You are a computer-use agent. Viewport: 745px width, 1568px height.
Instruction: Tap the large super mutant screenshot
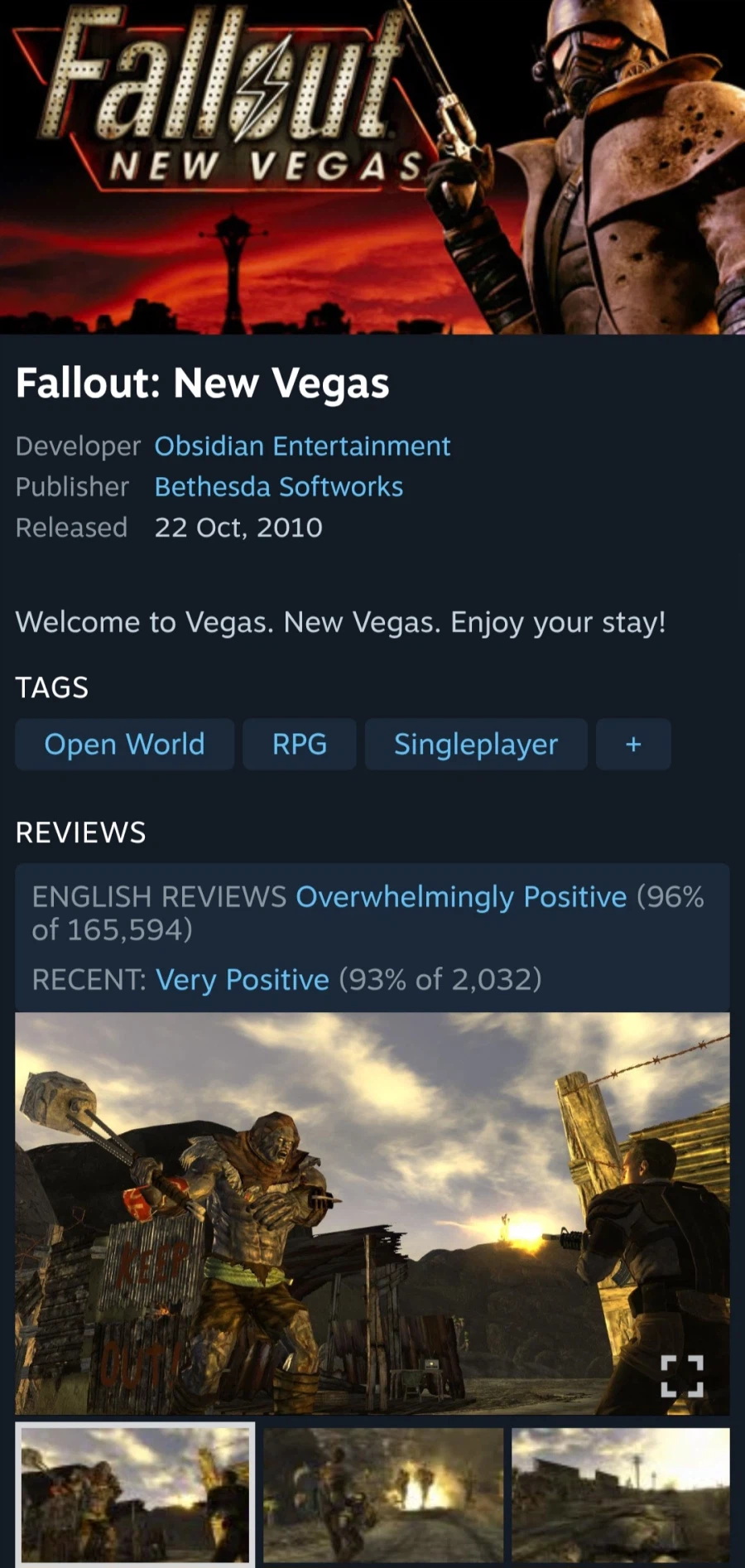[x=372, y=1213]
